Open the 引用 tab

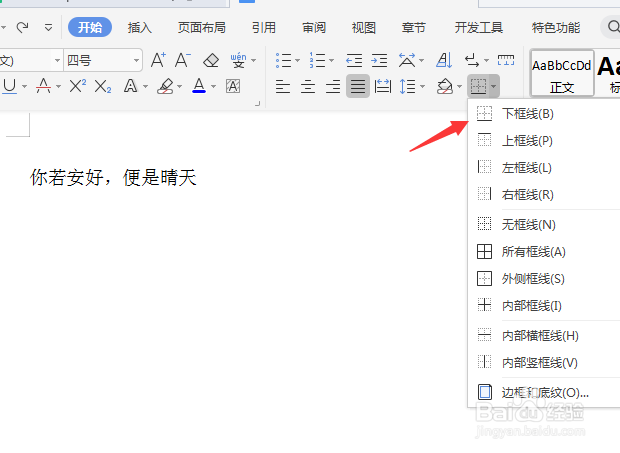264,28
